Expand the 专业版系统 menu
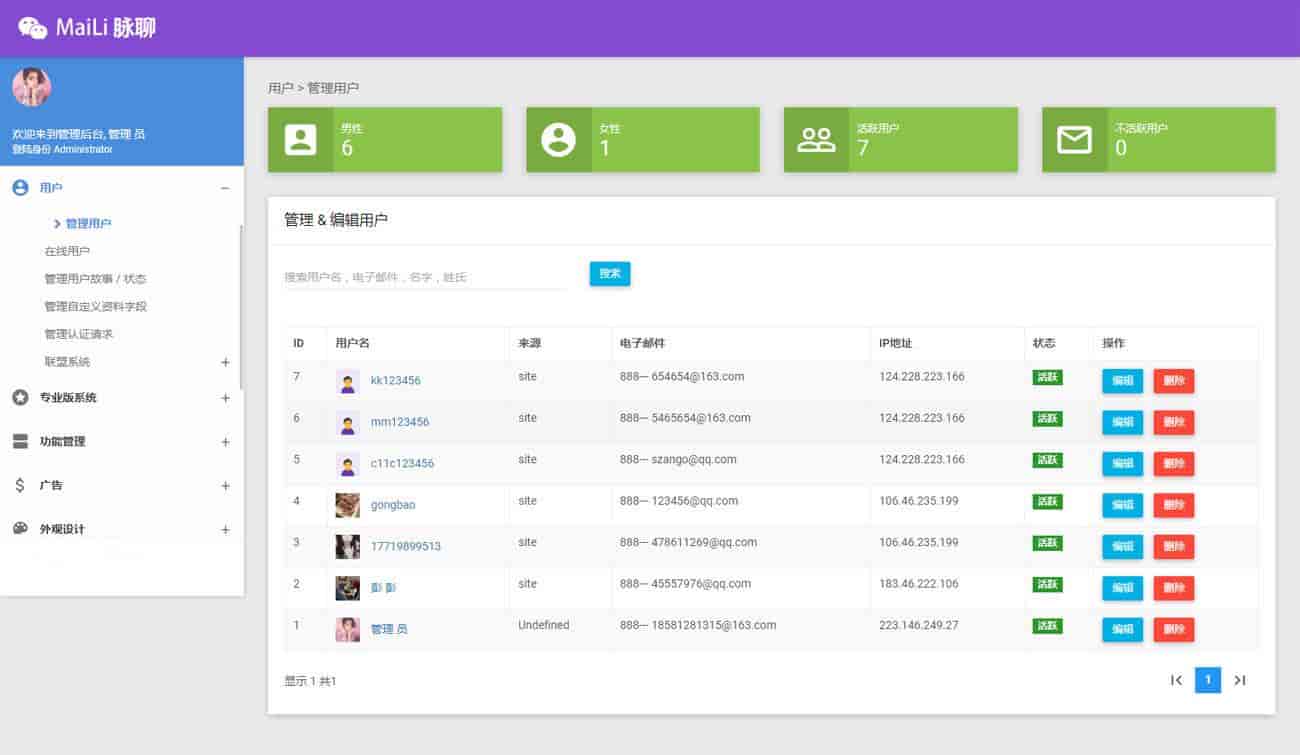 point(225,398)
